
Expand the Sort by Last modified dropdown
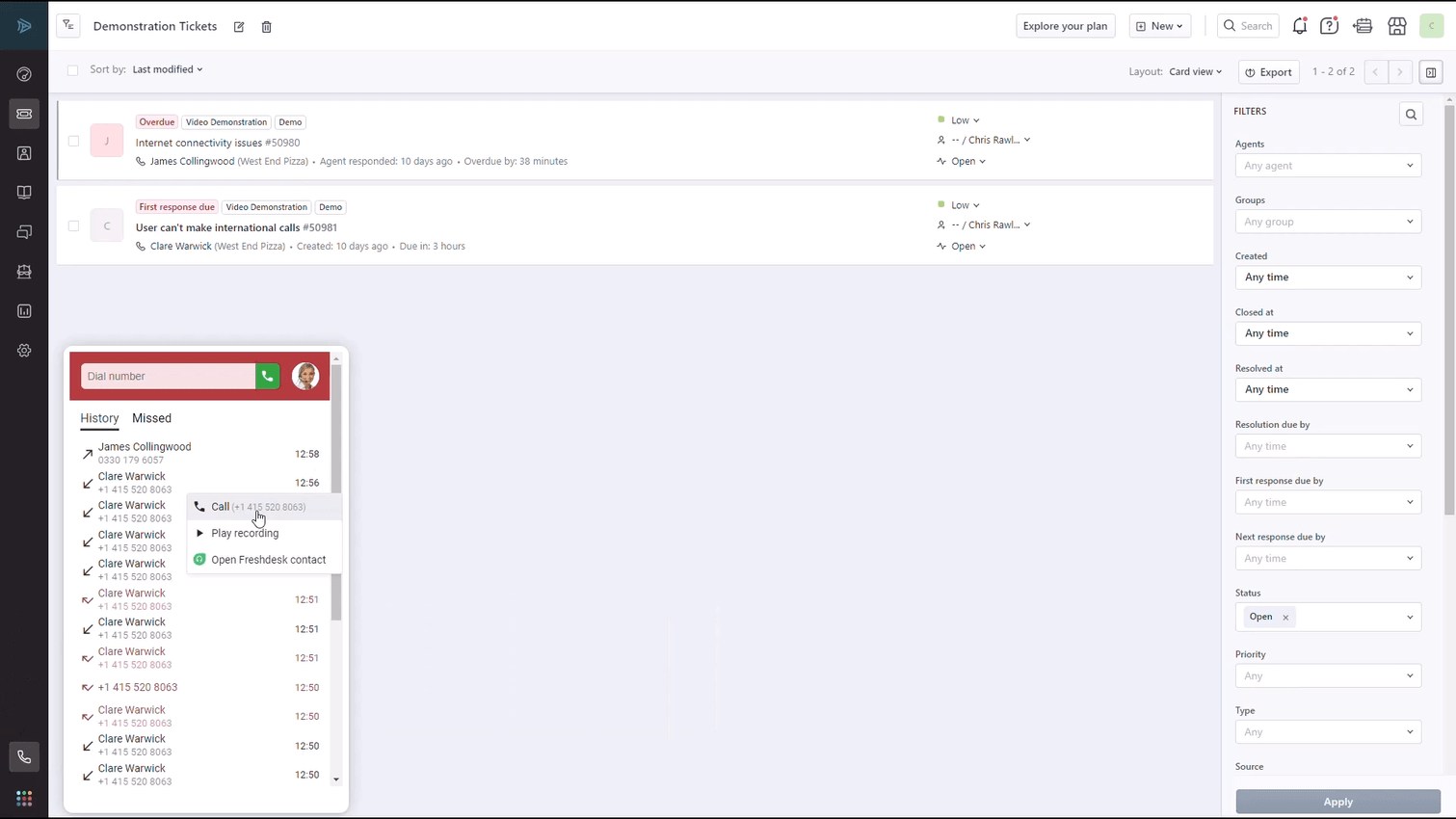point(168,69)
